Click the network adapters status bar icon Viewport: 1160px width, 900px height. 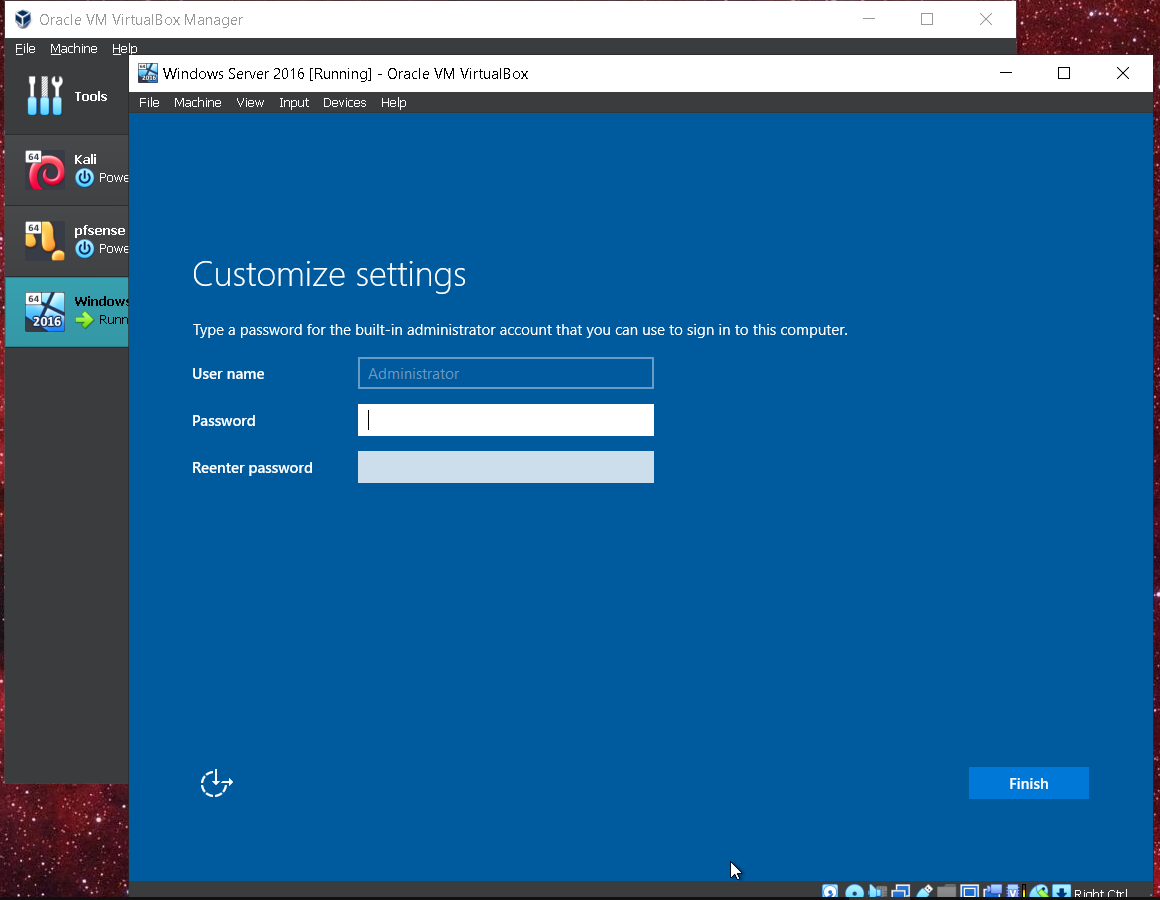(900, 890)
